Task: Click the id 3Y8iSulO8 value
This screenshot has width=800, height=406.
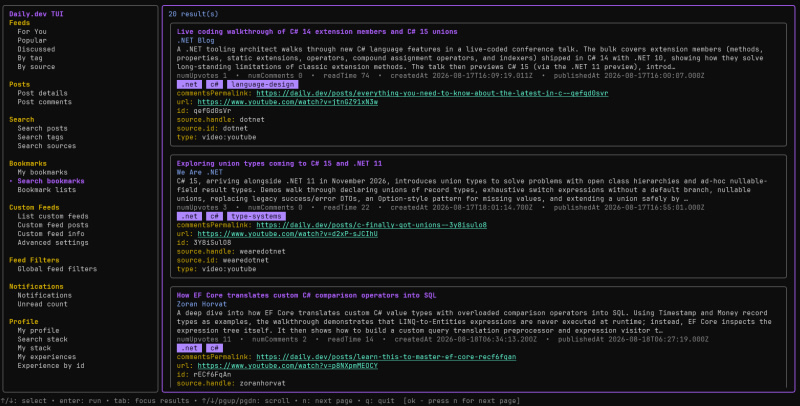Action: pyautogui.click(x=212, y=243)
